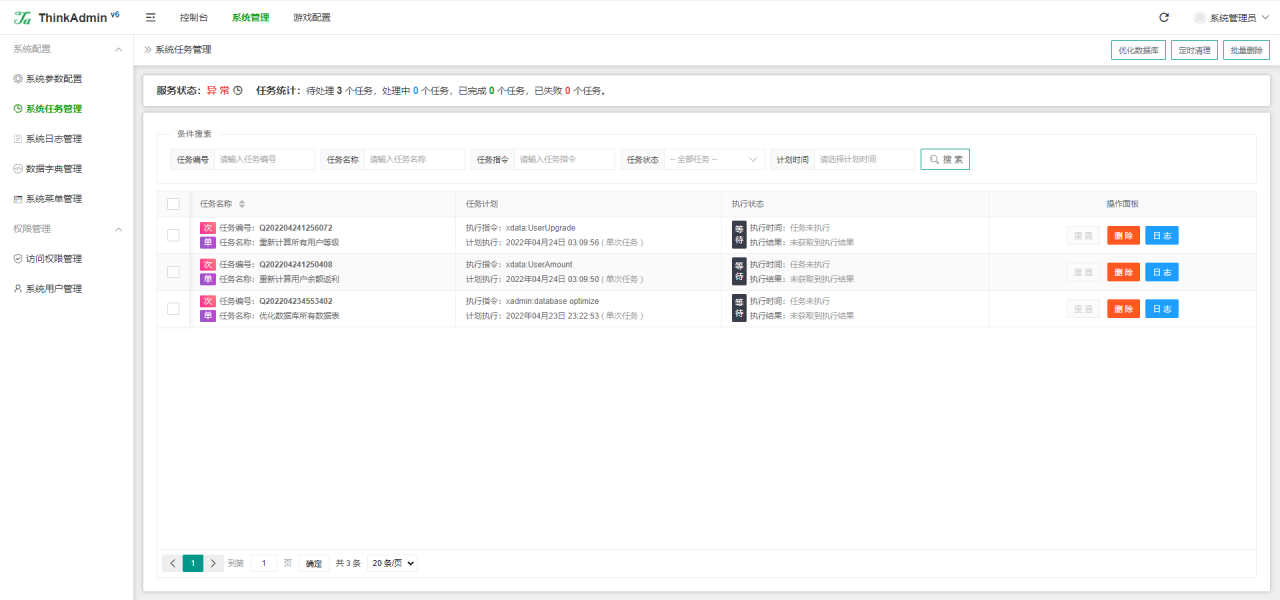Click the sort arrows on 任务名称 column
Screen dimensions: 1280x600
tap(242, 204)
